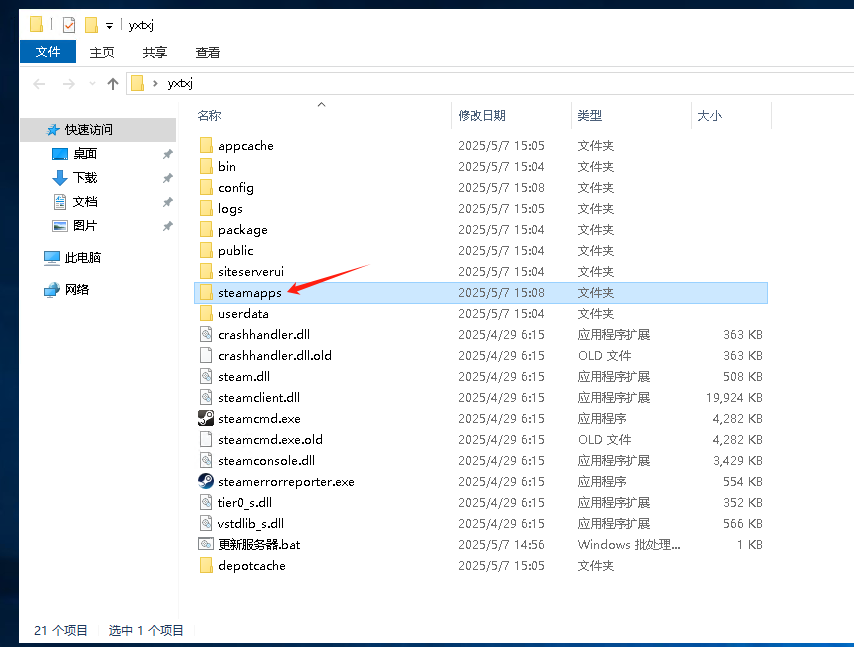The height and width of the screenshot is (647, 854).
Task: Click the steamerrorreporter.exe Steam icon
Action: pos(206,481)
